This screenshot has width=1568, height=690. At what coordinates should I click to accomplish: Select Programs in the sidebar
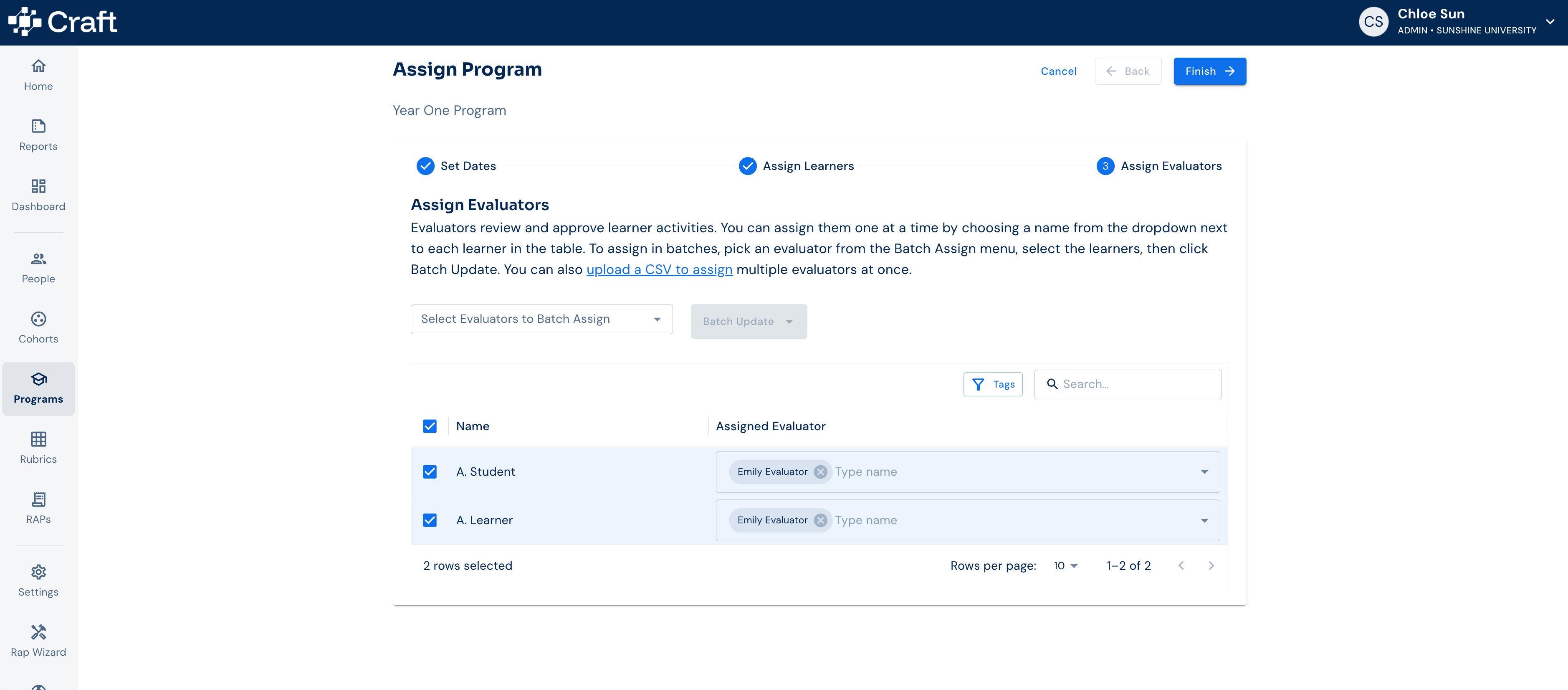click(38, 388)
